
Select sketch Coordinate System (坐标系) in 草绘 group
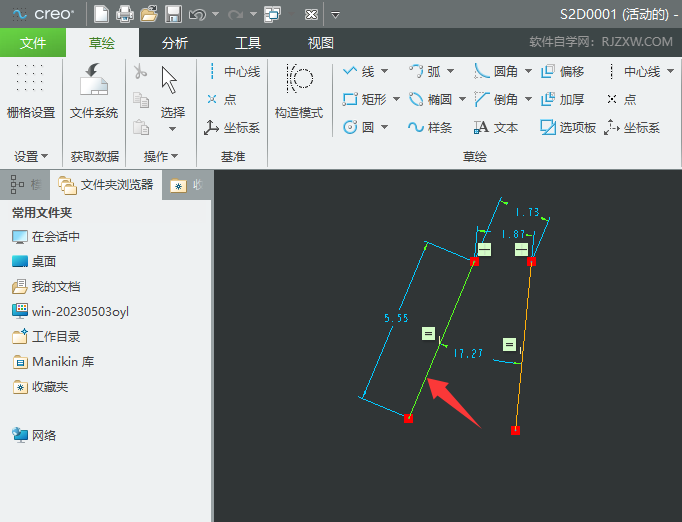coord(632,127)
